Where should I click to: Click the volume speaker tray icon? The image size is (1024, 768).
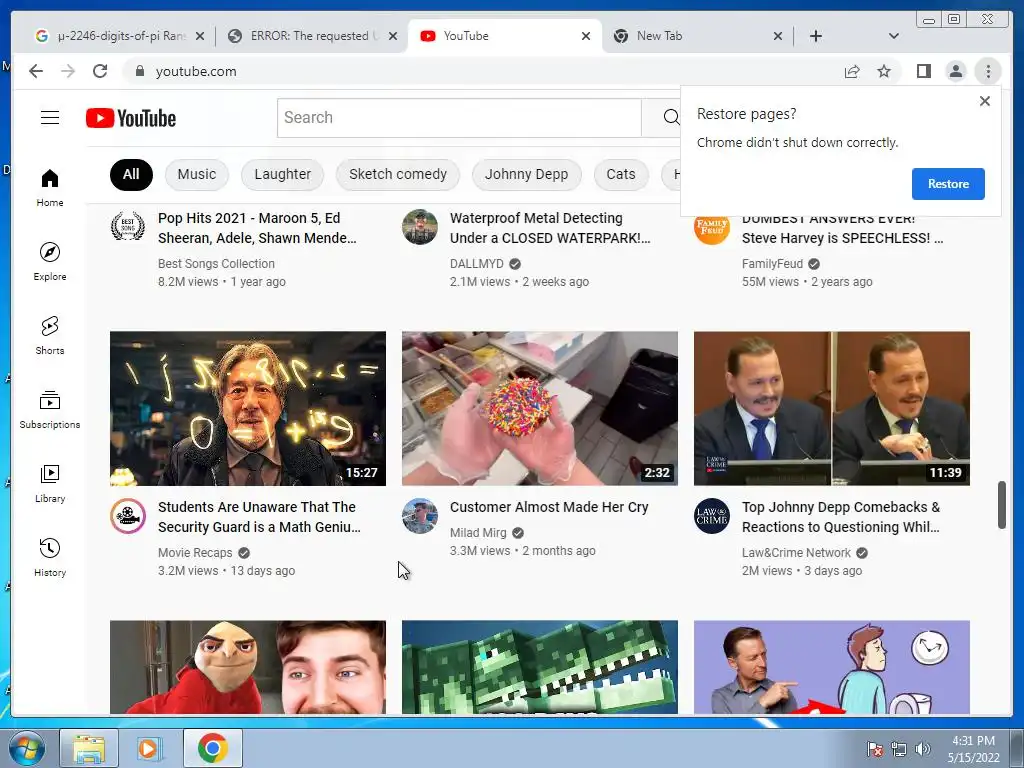[923, 749]
